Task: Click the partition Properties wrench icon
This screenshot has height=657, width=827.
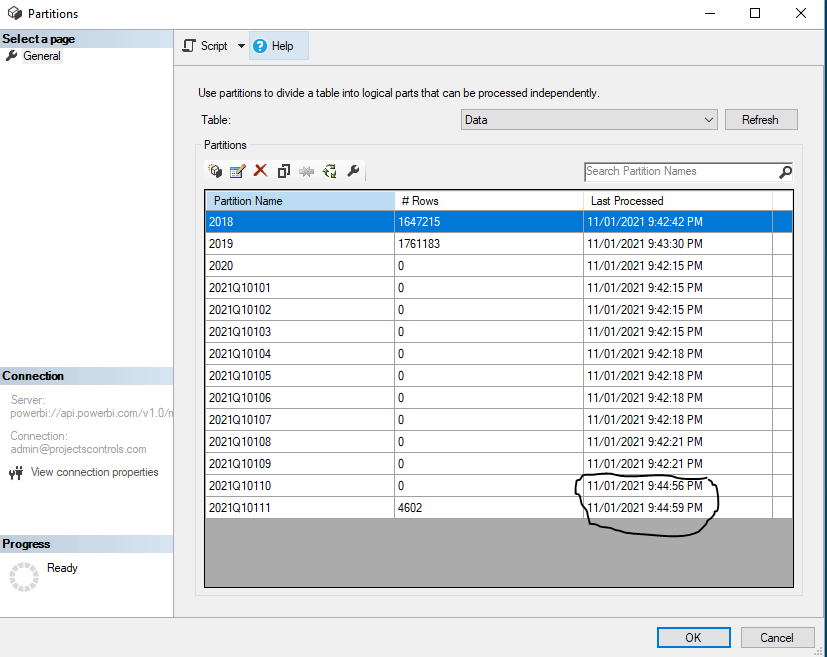Action: (x=353, y=171)
